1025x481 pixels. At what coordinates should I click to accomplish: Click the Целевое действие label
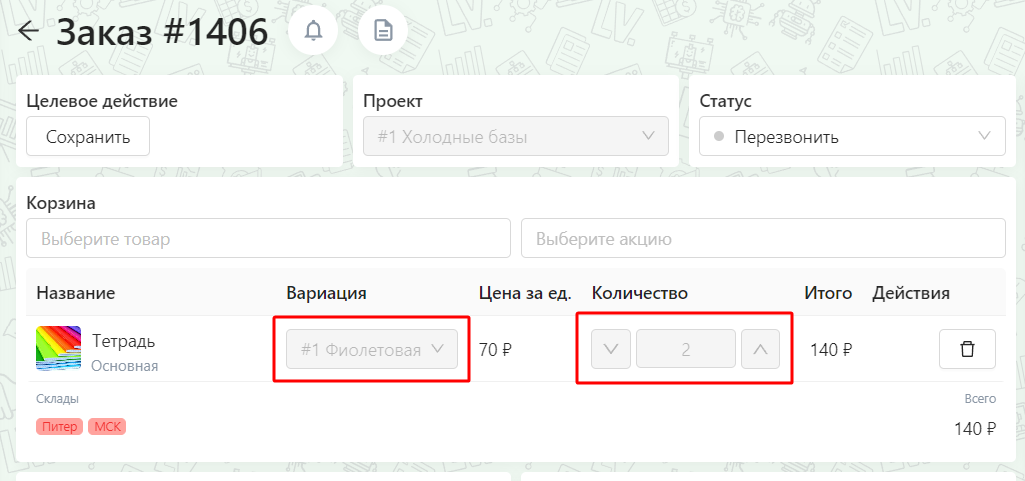tap(102, 101)
